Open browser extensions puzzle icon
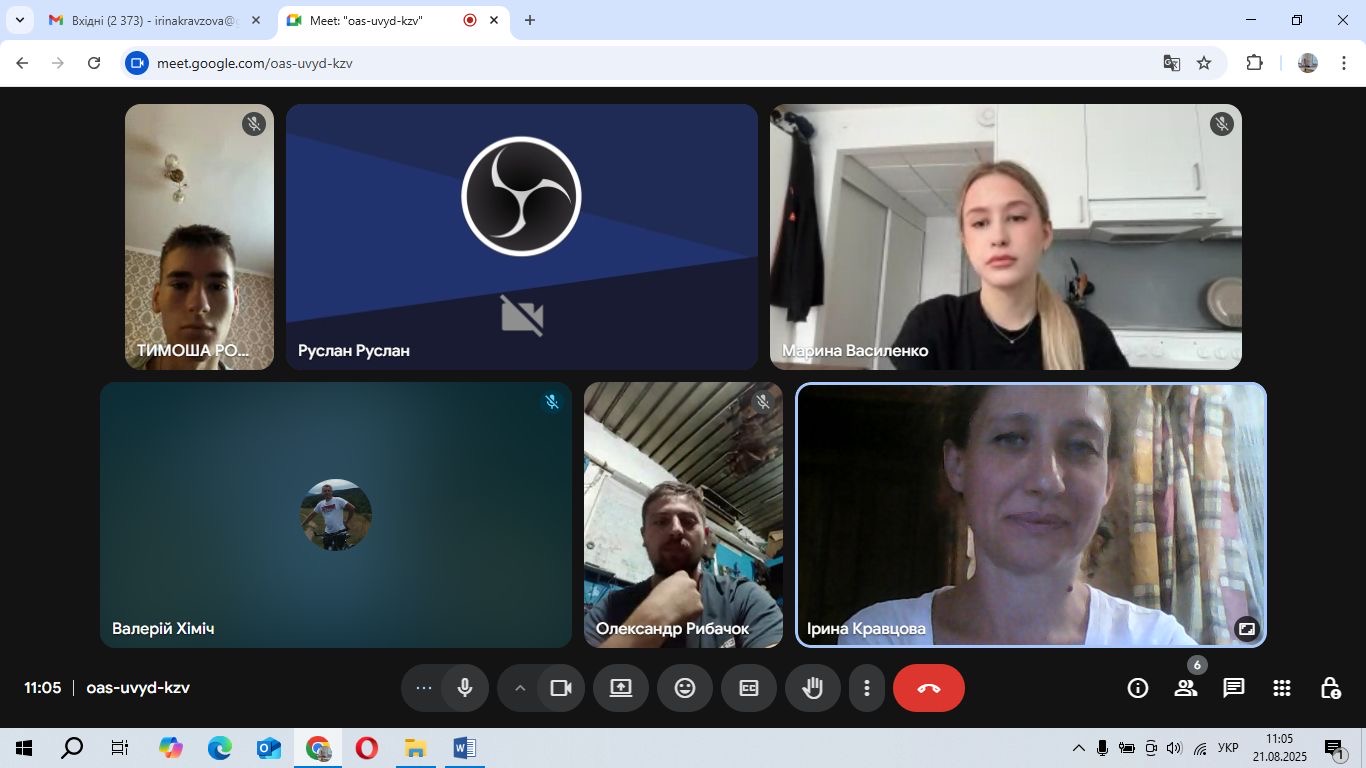The width and height of the screenshot is (1366, 768). click(x=1254, y=63)
